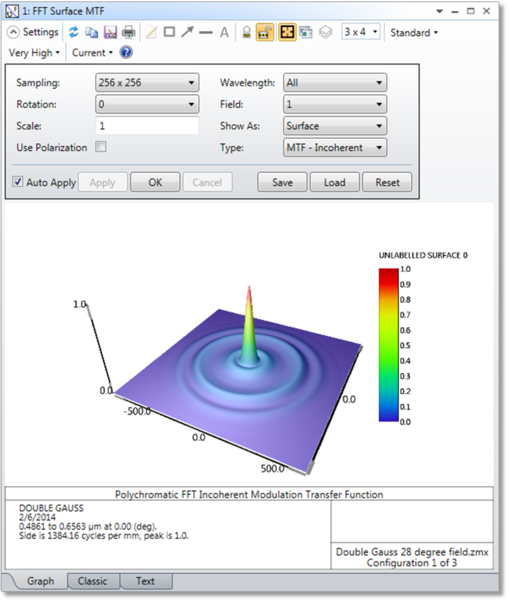Toggle the highlighted unlock icon
This screenshot has width=509, height=601.
pos(265,32)
